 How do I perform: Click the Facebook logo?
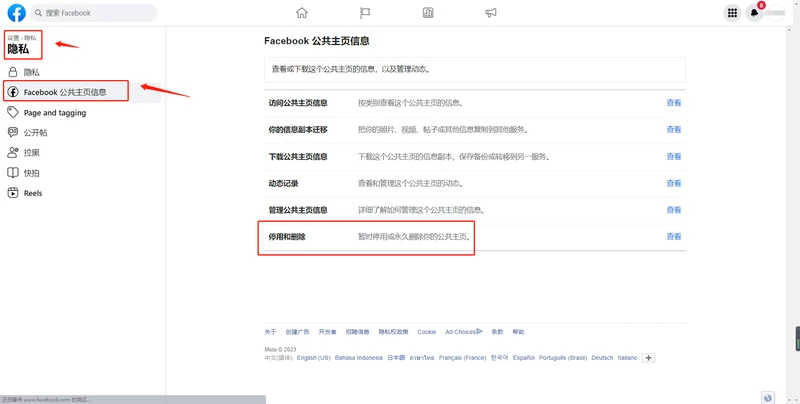16,13
